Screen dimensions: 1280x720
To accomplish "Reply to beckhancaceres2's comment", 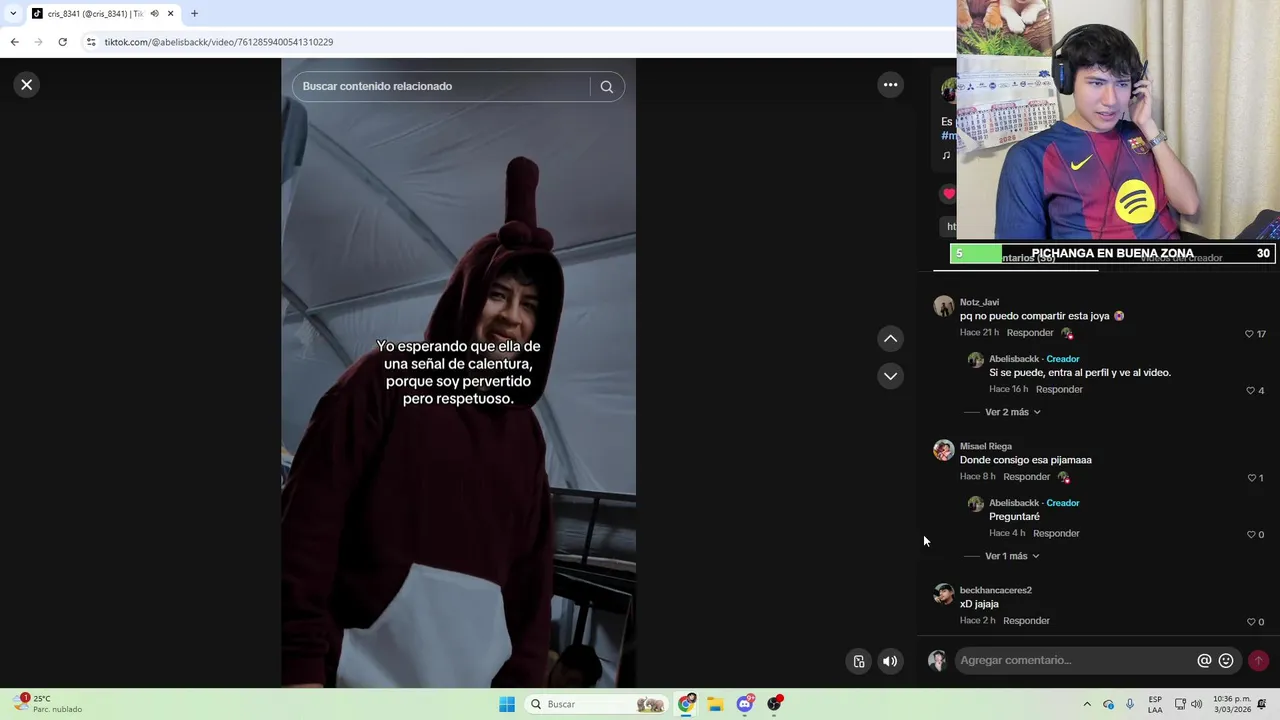I will [1026, 621].
